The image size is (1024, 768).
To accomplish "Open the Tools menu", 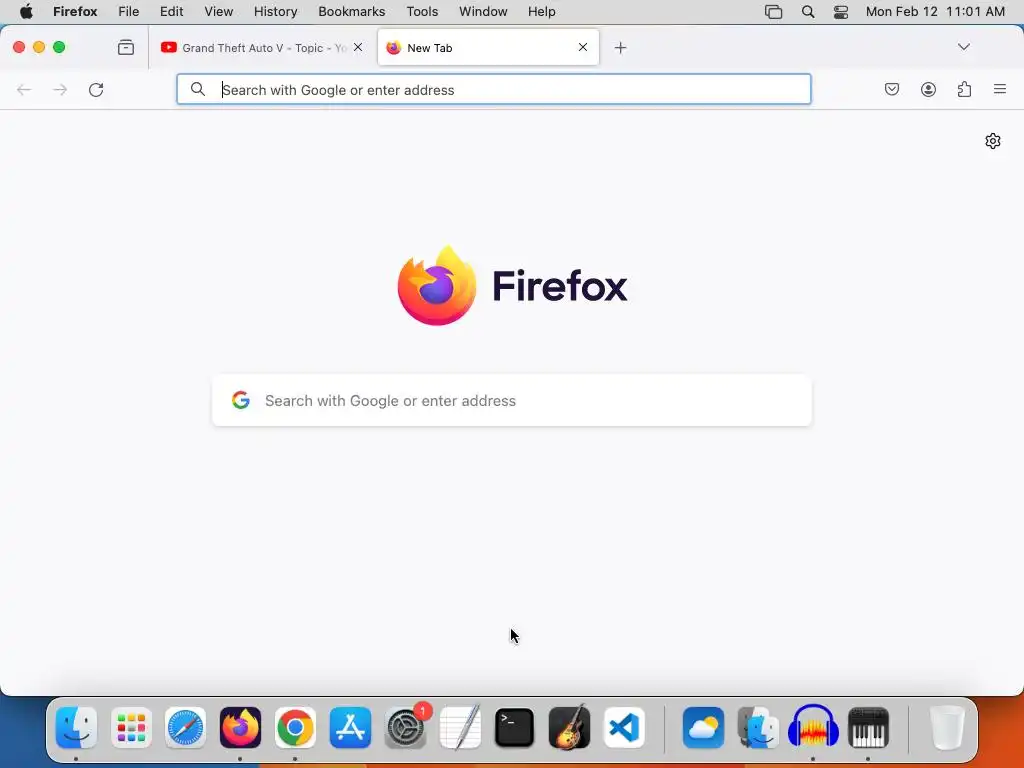I will 422,12.
